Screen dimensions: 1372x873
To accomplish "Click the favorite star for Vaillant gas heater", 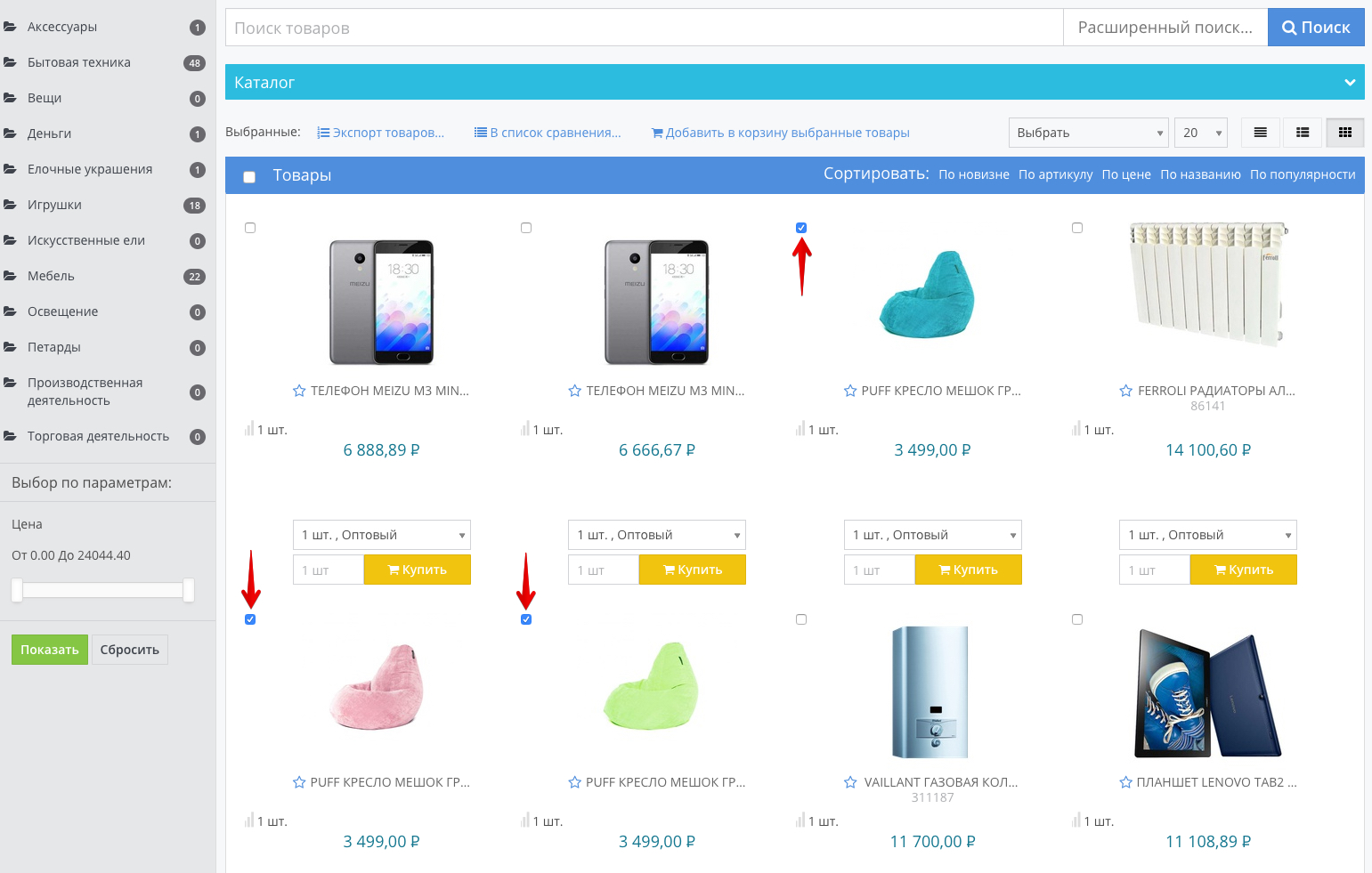I will 850,782.
